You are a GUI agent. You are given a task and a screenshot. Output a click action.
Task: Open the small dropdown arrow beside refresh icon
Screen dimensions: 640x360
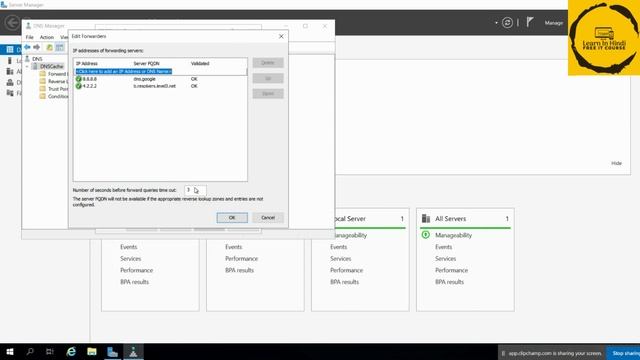click(496, 23)
